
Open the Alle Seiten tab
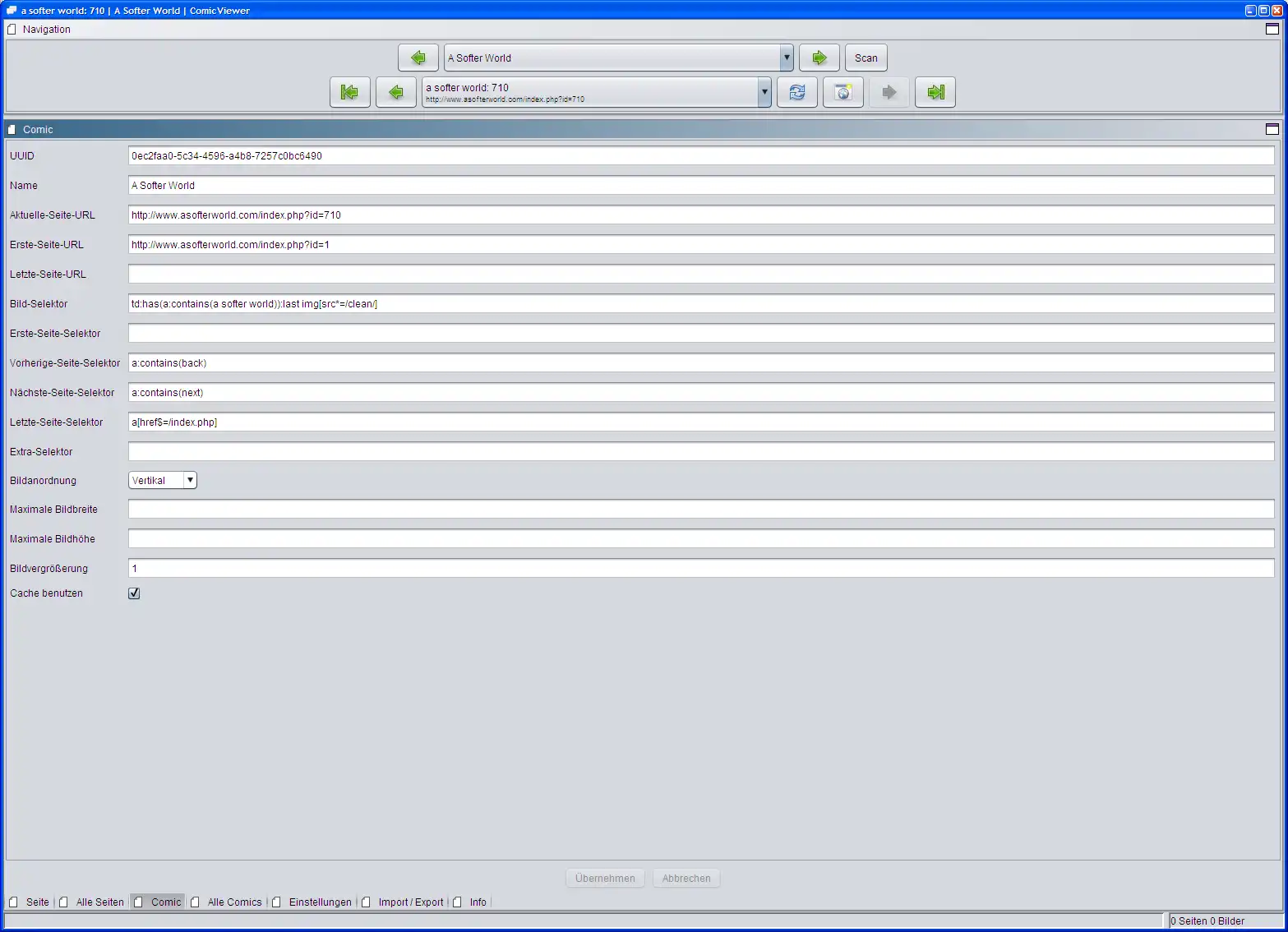[x=92, y=902]
